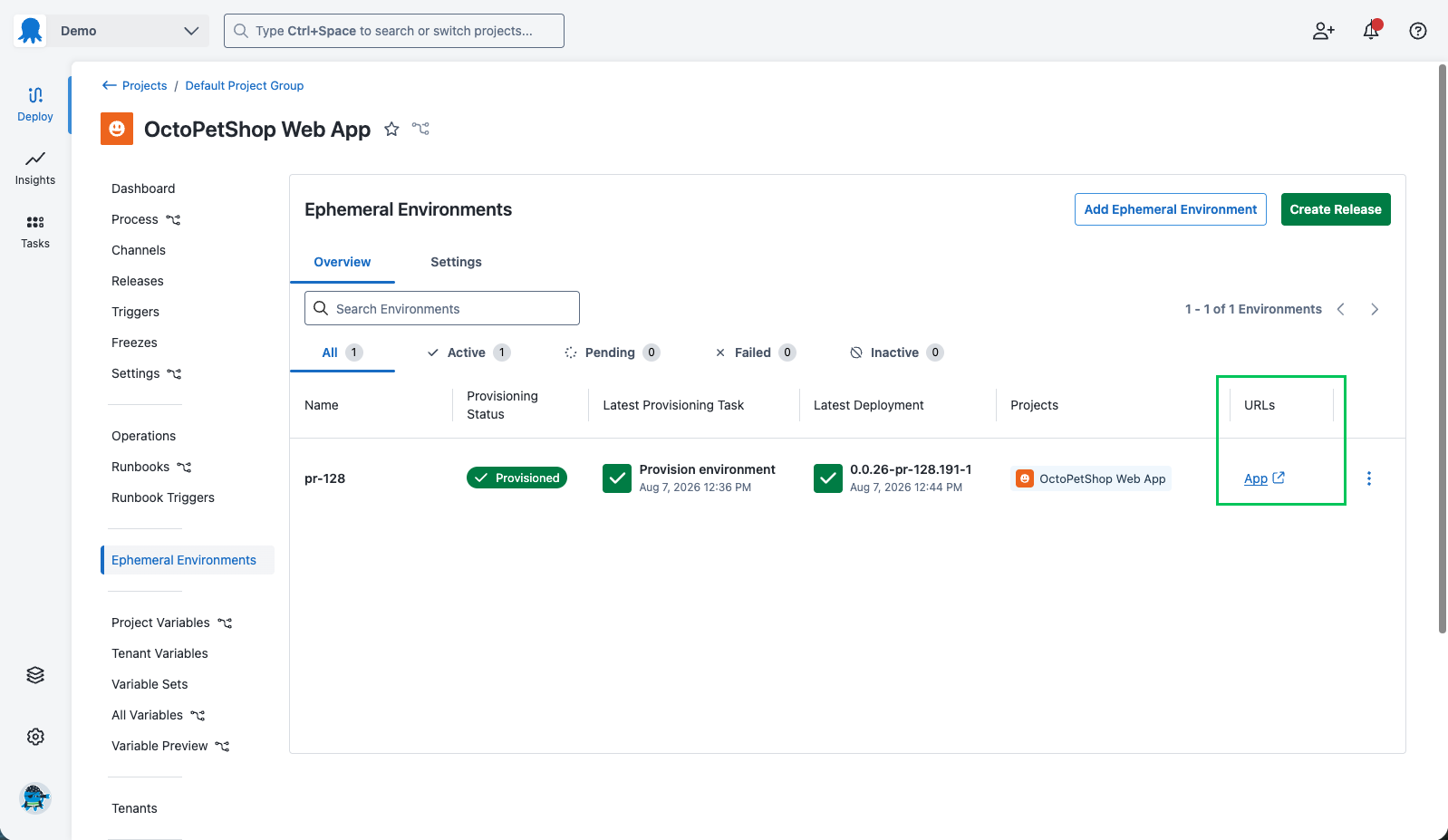Click the Create Release button

(1336, 209)
